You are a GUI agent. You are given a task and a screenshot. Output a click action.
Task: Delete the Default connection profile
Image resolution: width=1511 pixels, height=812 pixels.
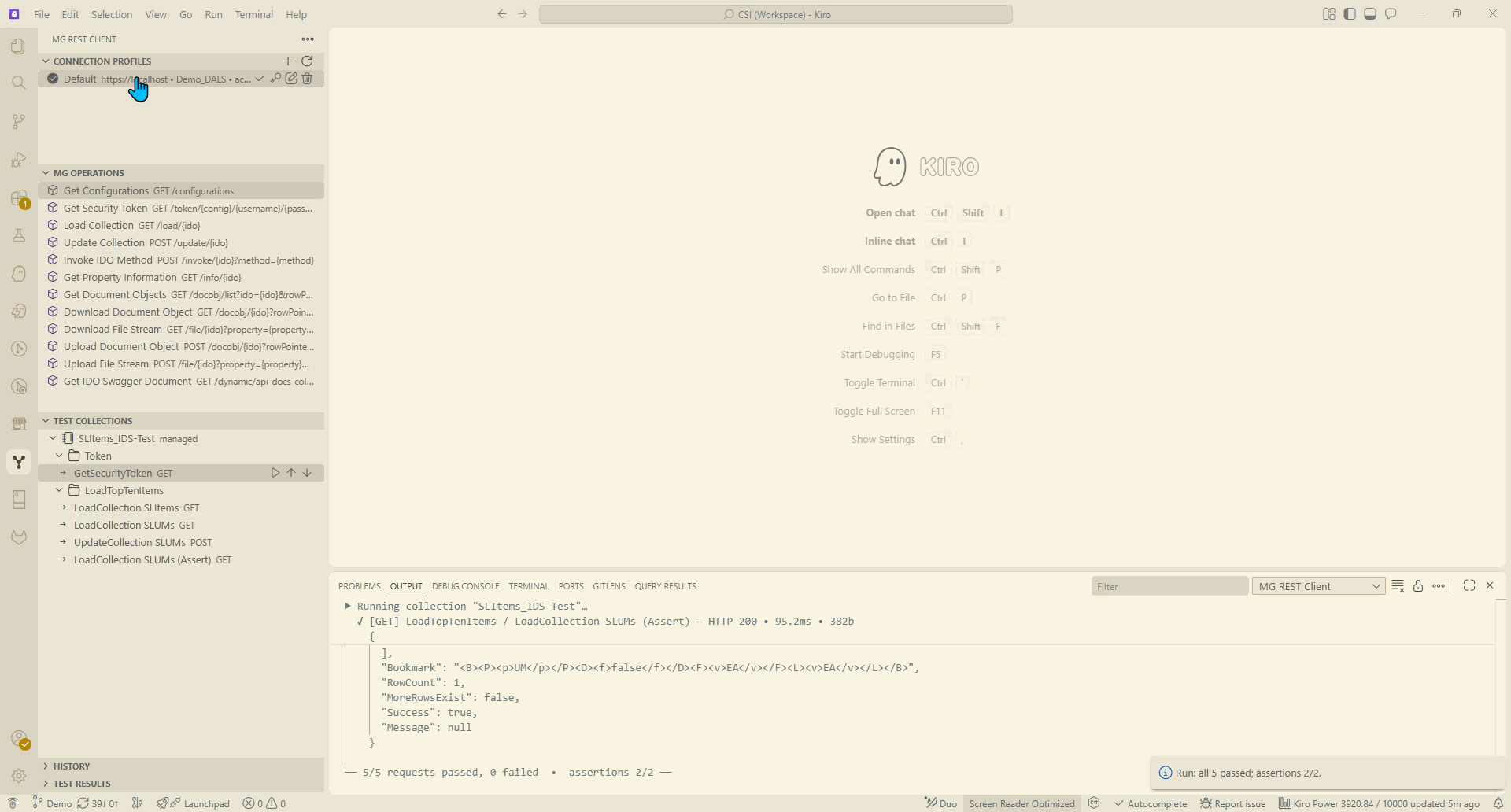pos(307,79)
